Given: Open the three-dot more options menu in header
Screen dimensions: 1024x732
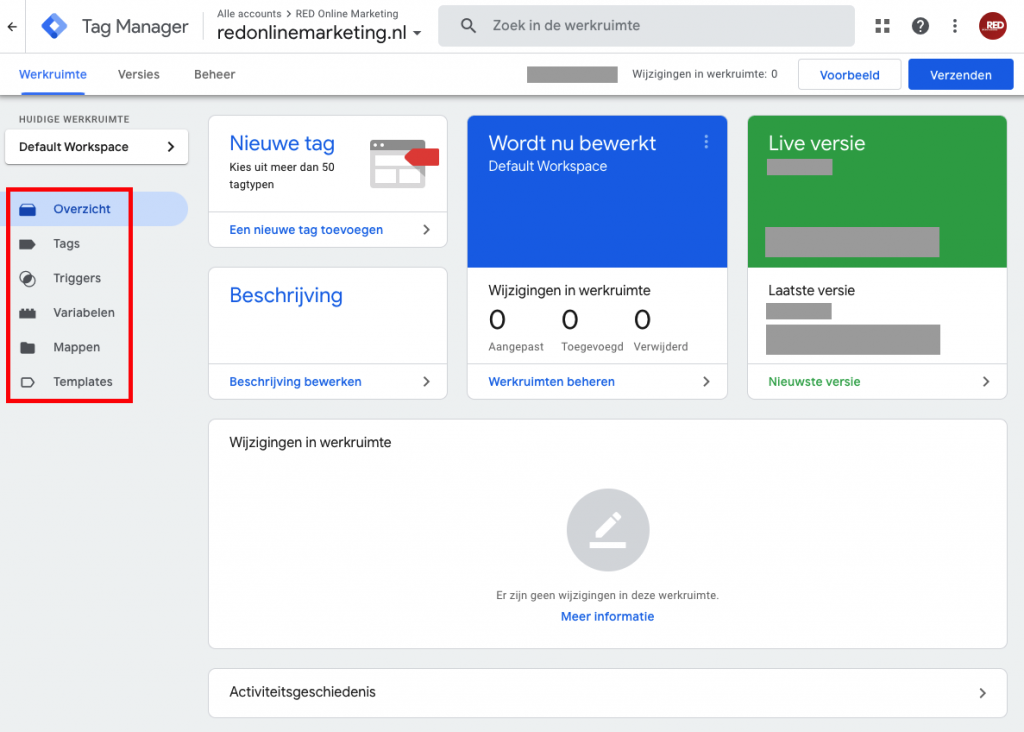Looking at the screenshot, I should coord(955,26).
